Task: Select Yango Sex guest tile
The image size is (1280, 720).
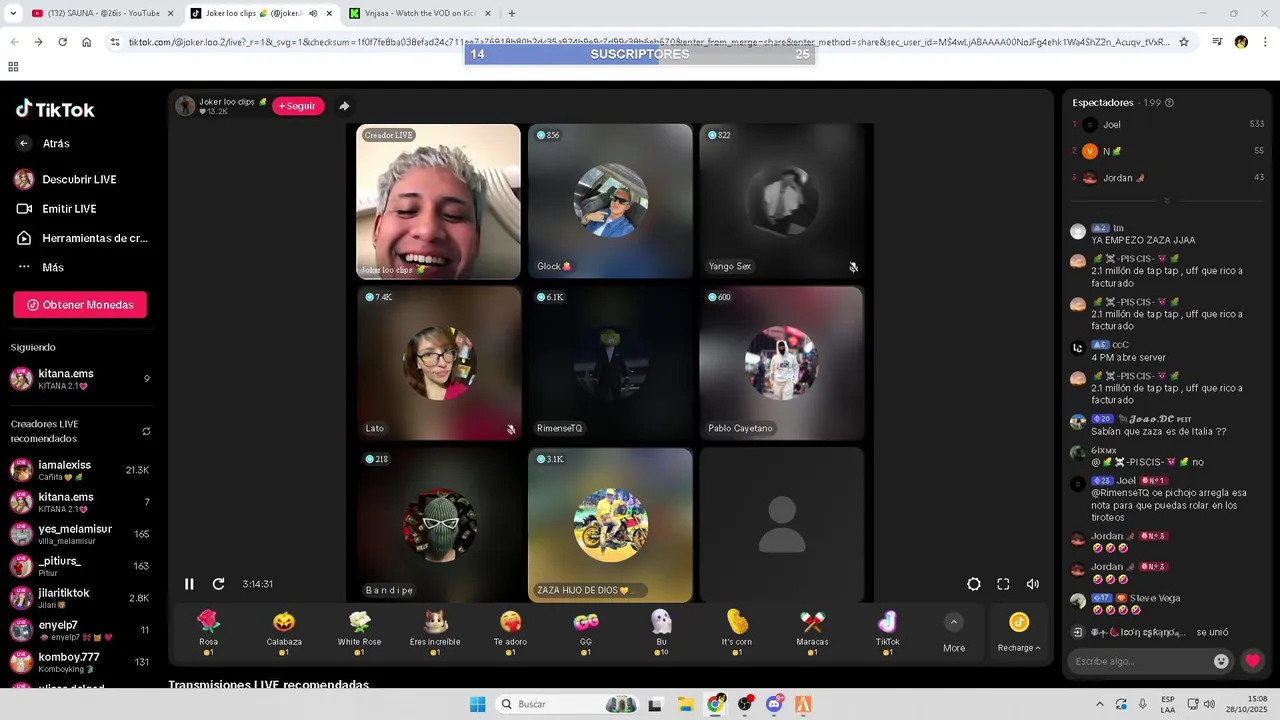Action: [781, 201]
